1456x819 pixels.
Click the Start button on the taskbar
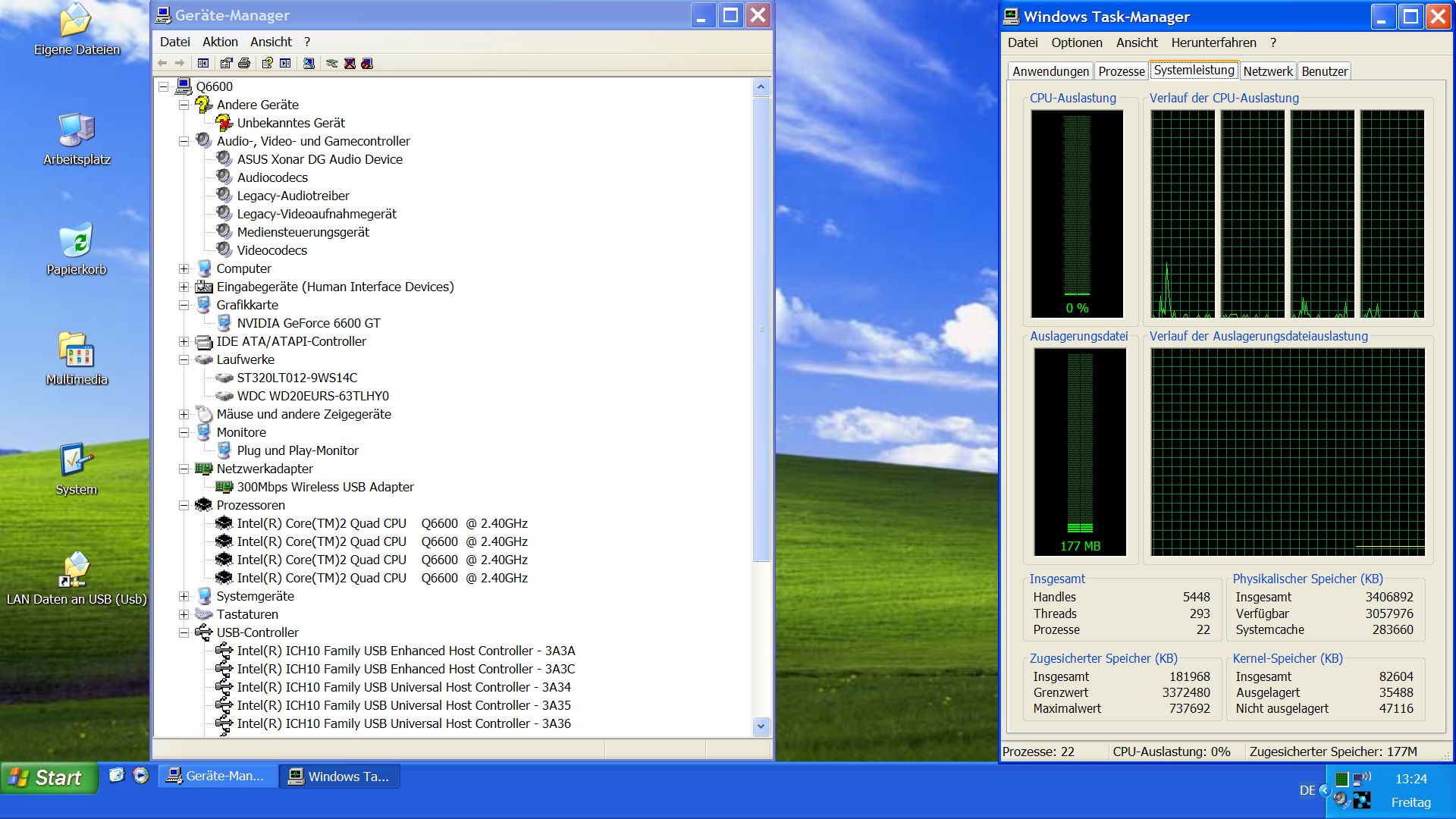click(49, 777)
